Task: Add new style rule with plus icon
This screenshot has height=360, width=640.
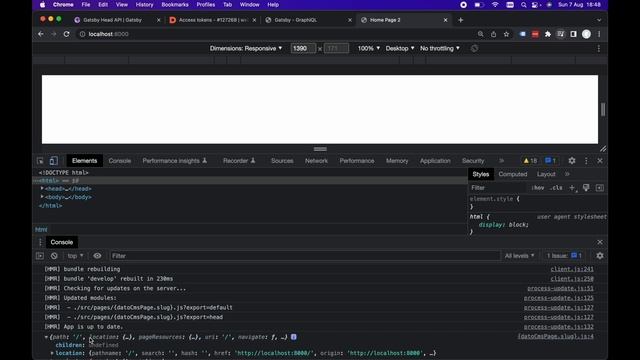Action: click(x=572, y=188)
